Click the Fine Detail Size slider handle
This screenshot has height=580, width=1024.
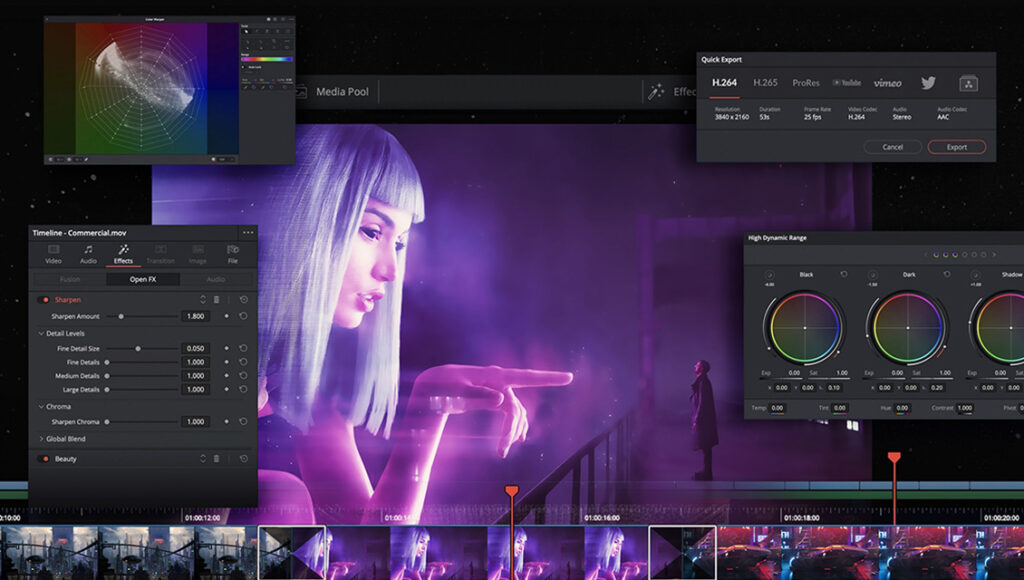point(138,349)
